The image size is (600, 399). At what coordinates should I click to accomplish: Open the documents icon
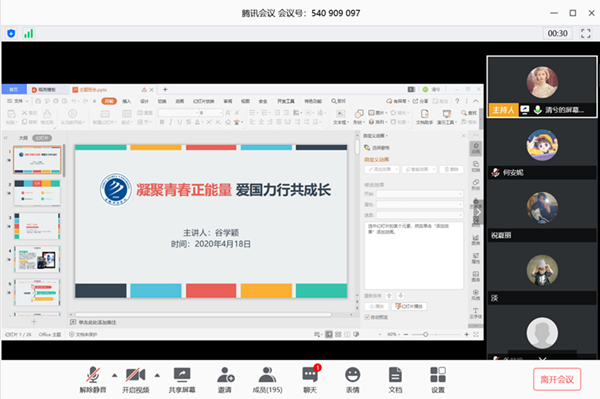395,379
